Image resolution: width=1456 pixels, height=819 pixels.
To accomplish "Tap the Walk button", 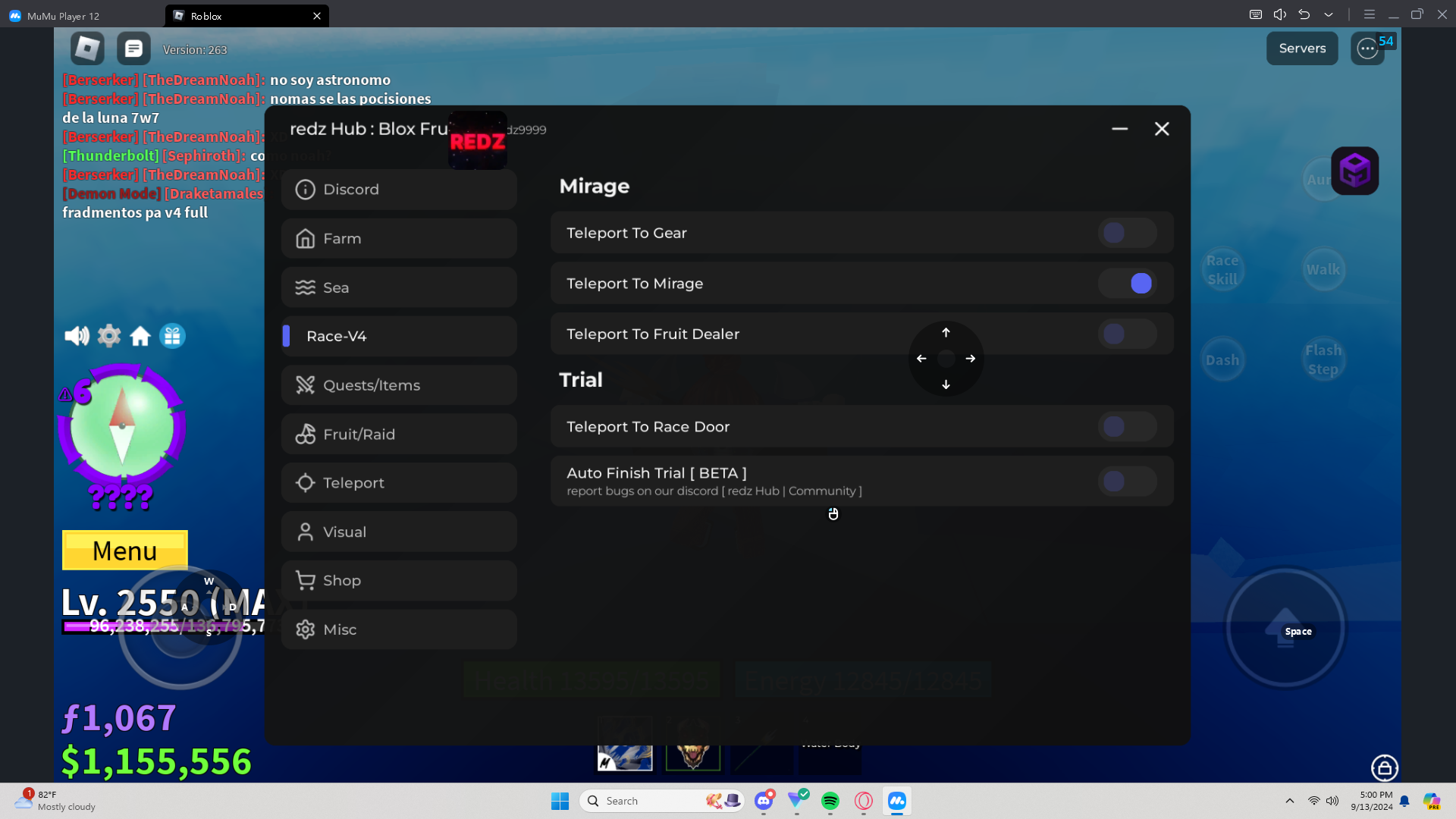I will tap(1323, 270).
